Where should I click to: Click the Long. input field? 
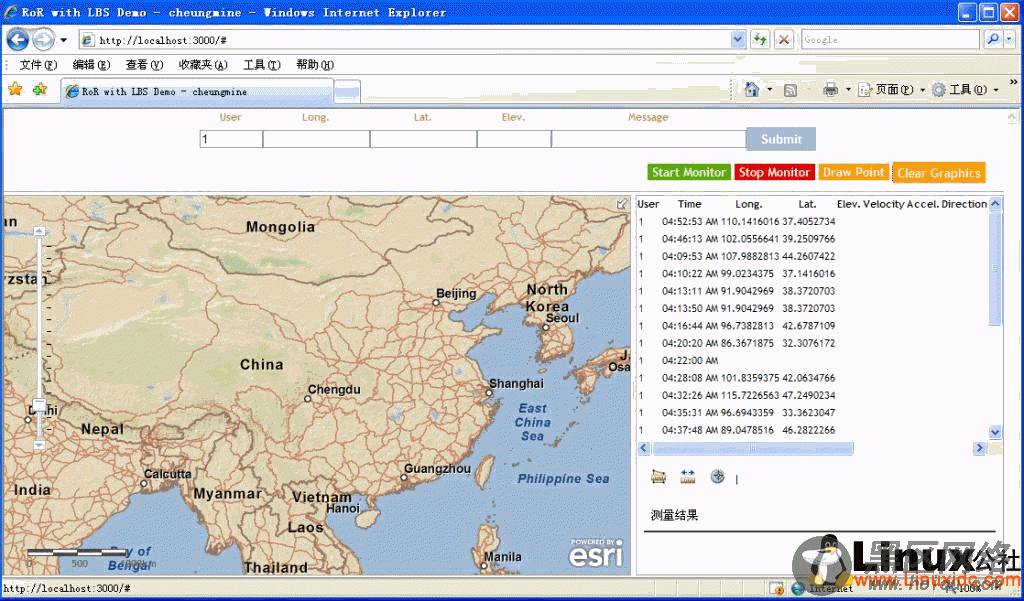tap(316, 139)
